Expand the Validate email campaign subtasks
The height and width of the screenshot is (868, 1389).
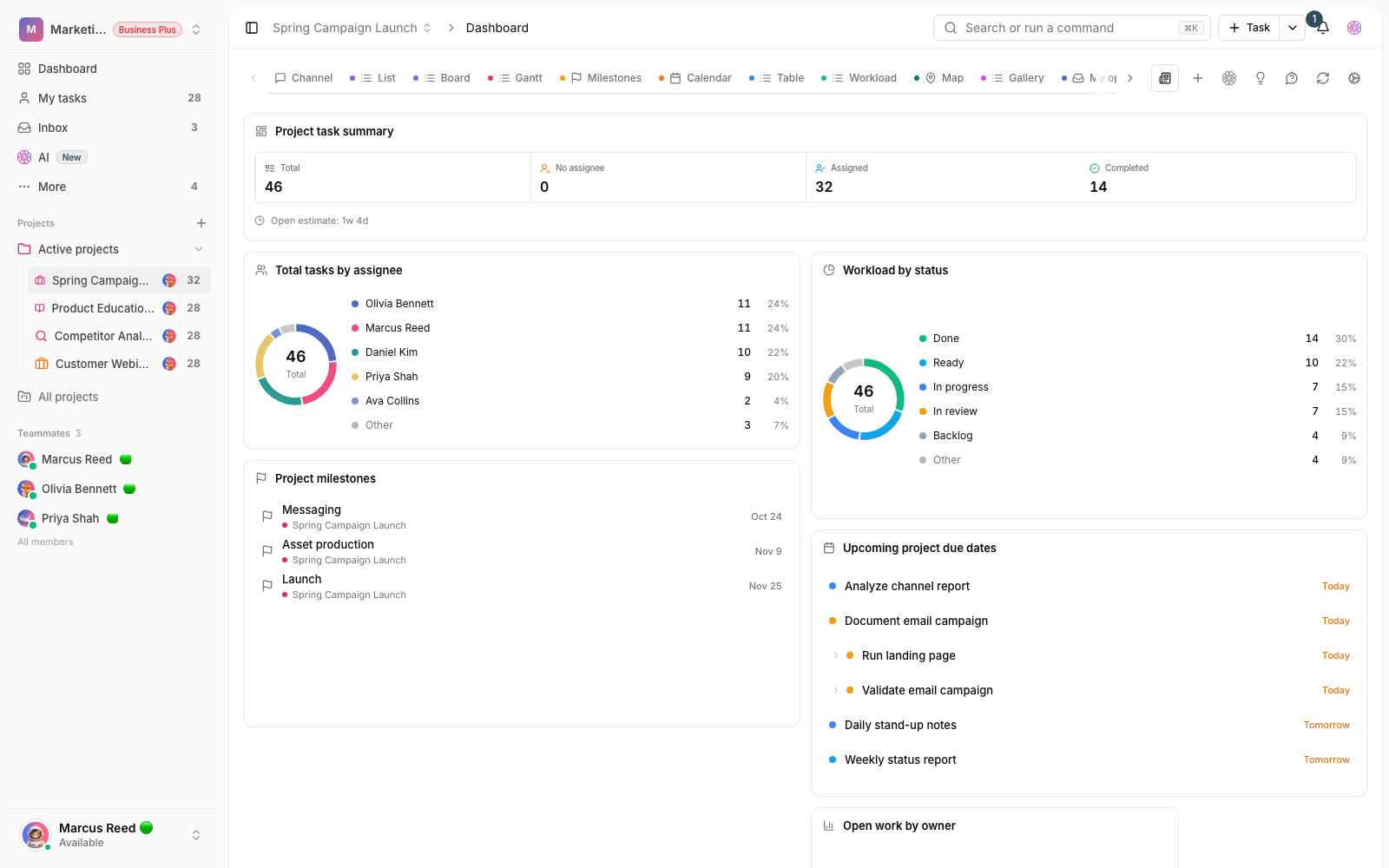click(835, 690)
